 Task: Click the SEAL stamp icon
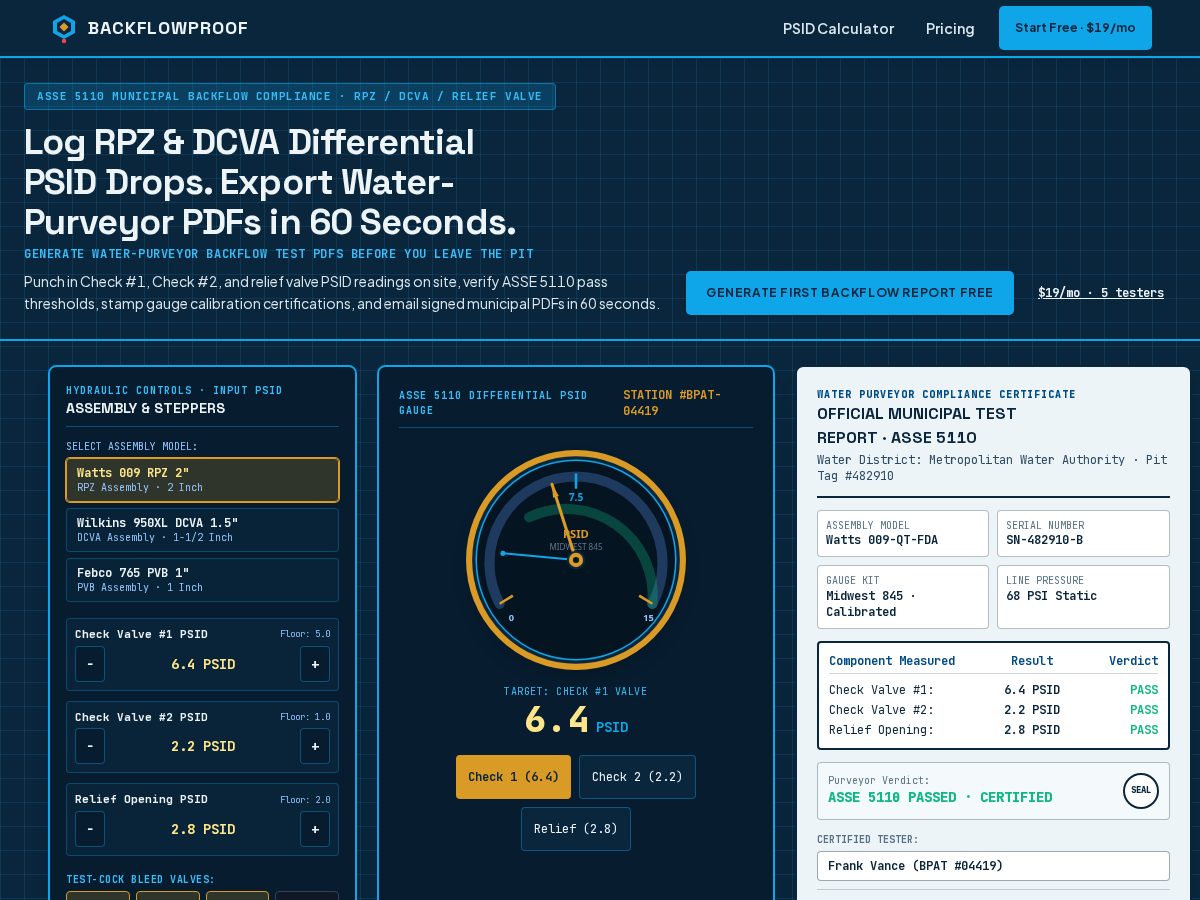[1141, 791]
